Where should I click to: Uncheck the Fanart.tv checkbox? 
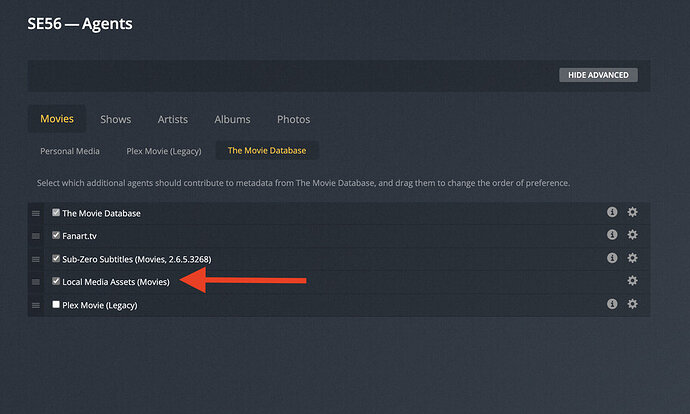[x=56, y=235]
